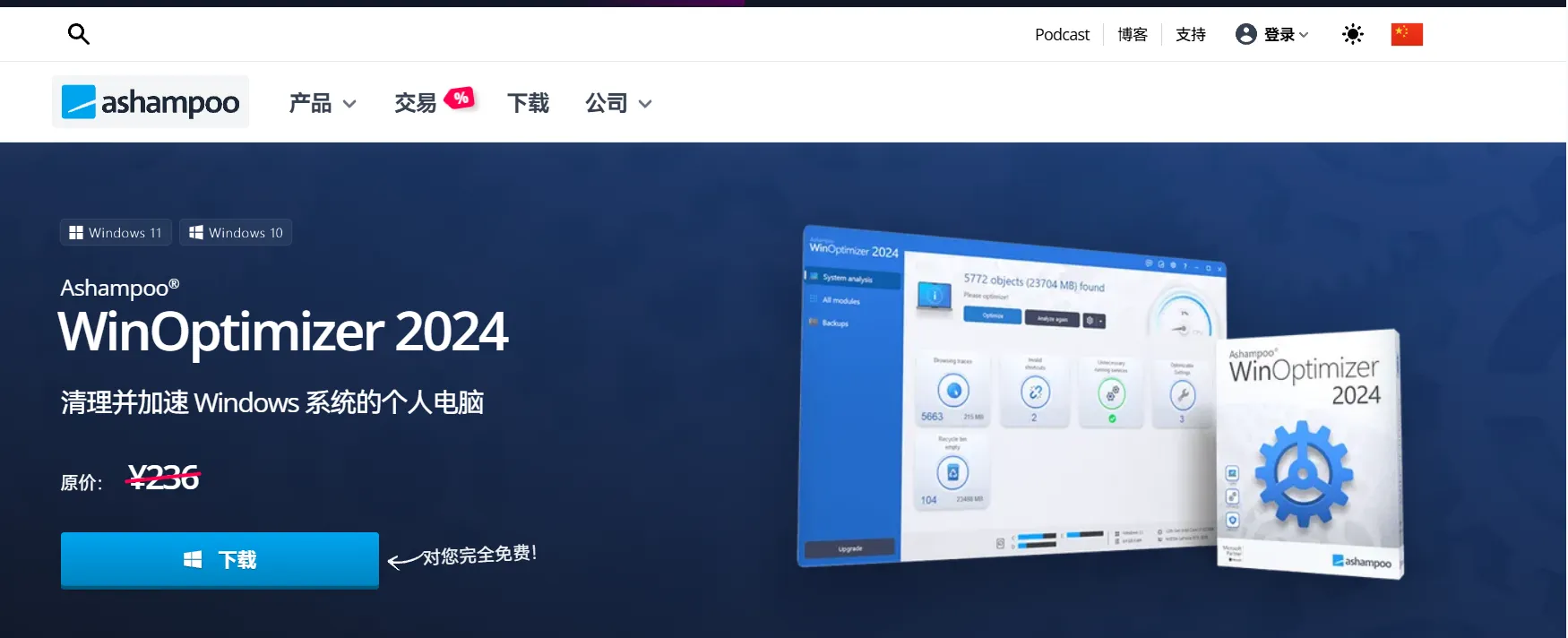Open the 登录 login dropdown
The height and width of the screenshot is (638, 1568).
tap(1286, 35)
